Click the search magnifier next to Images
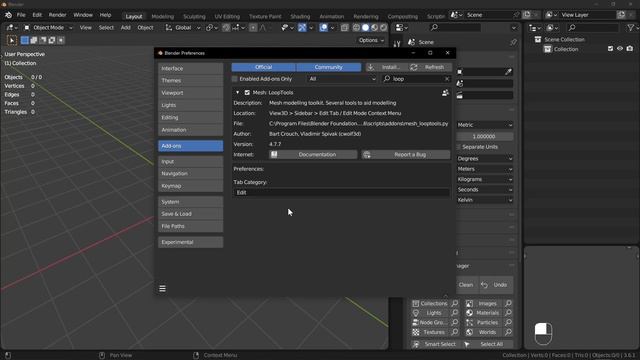 click(x=508, y=304)
